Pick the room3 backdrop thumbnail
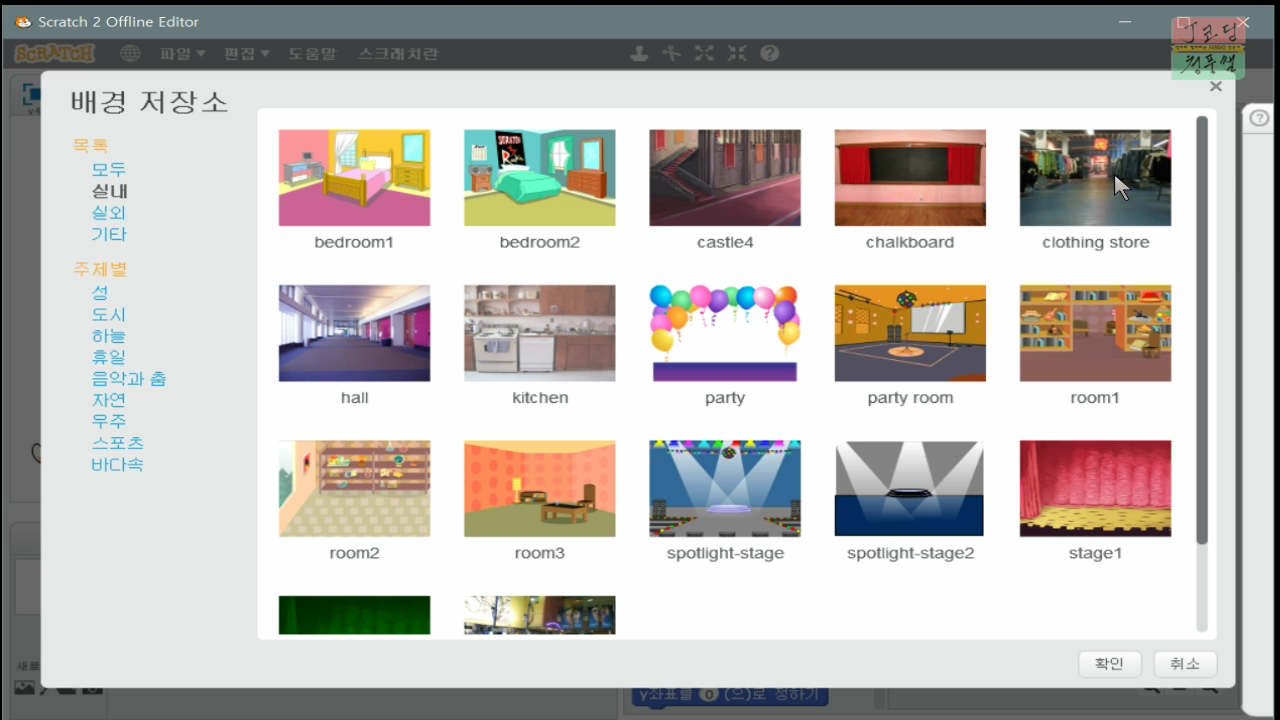Screen dimensions: 1280x720 (x=540, y=489)
